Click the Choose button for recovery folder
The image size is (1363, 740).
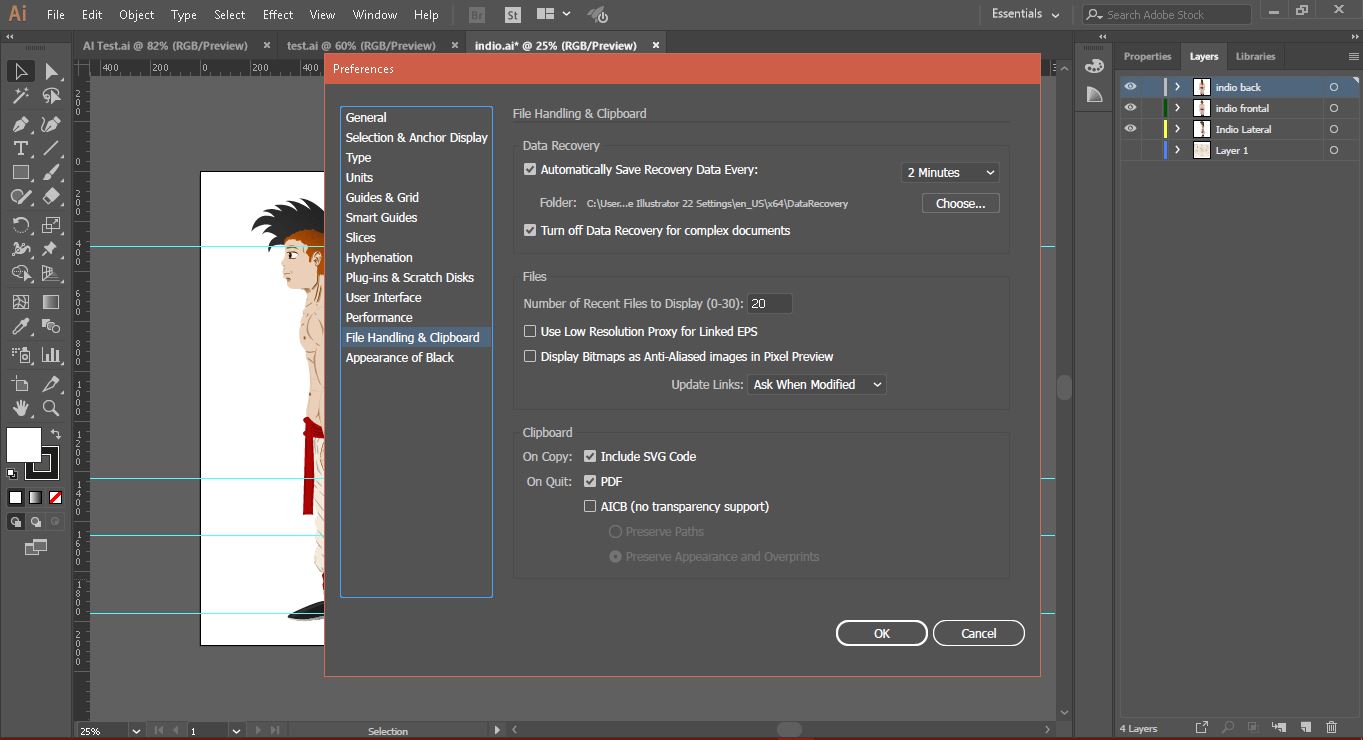(959, 203)
